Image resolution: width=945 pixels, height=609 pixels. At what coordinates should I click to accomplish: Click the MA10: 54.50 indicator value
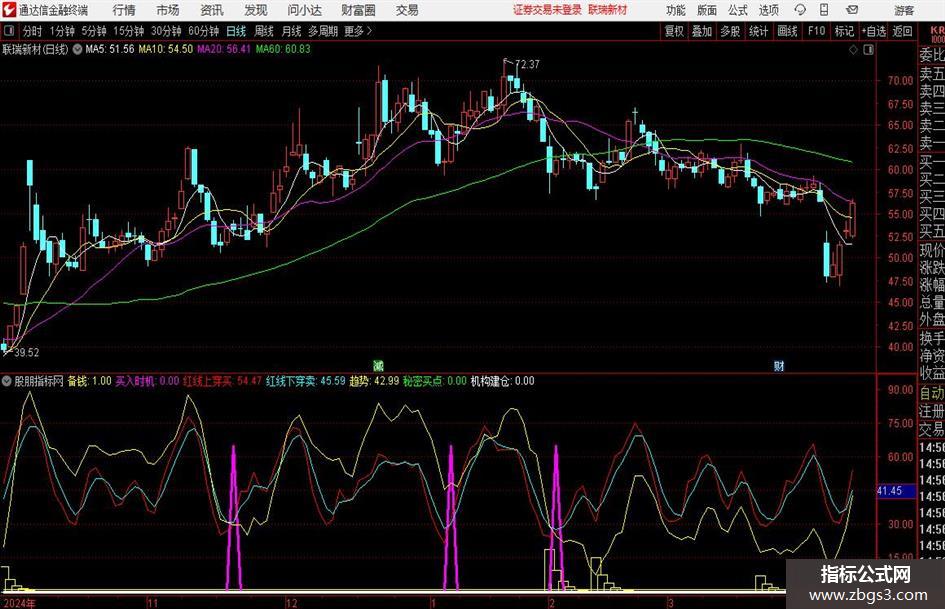point(166,49)
